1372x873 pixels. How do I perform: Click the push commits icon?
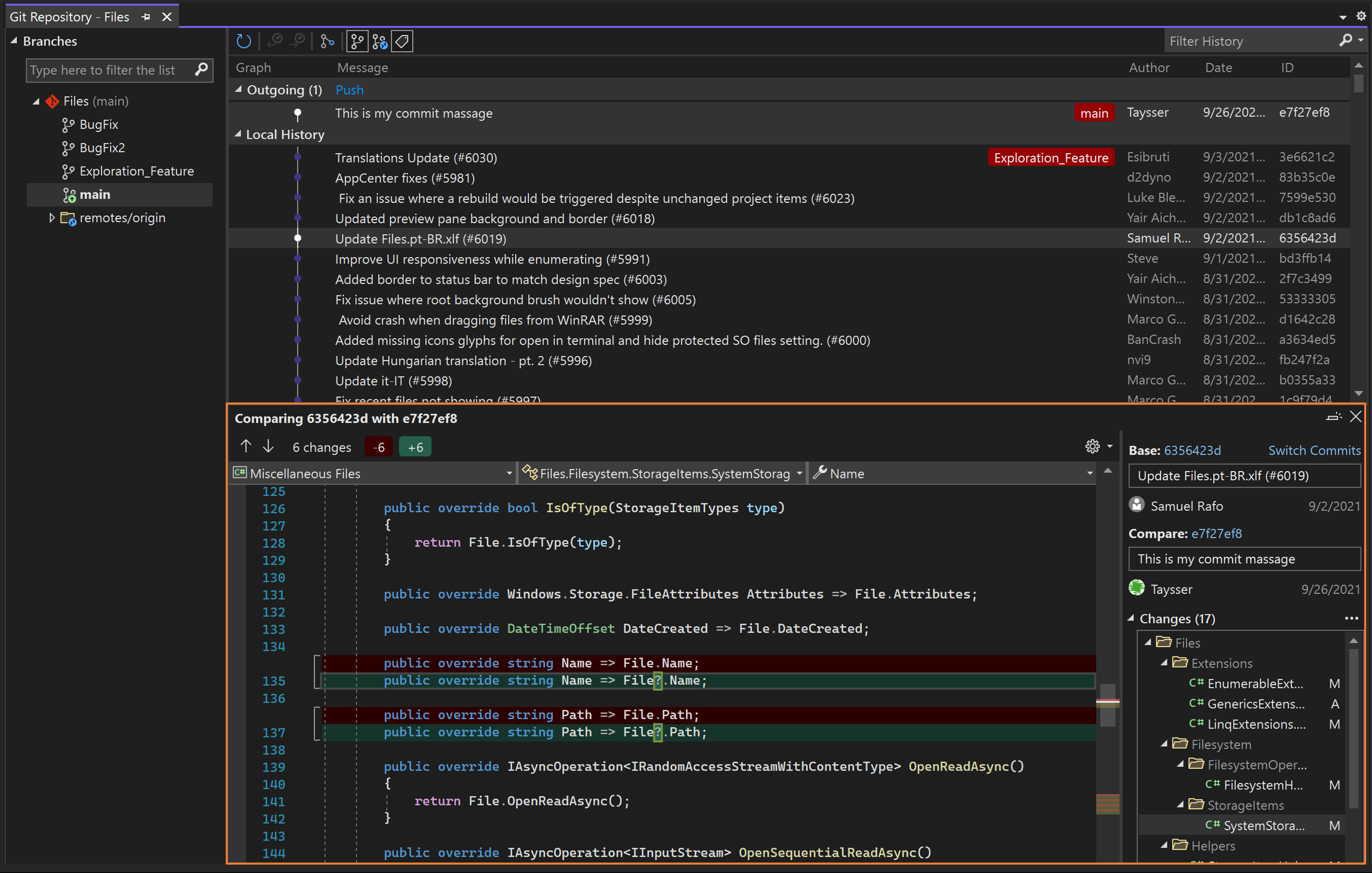[299, 40]
